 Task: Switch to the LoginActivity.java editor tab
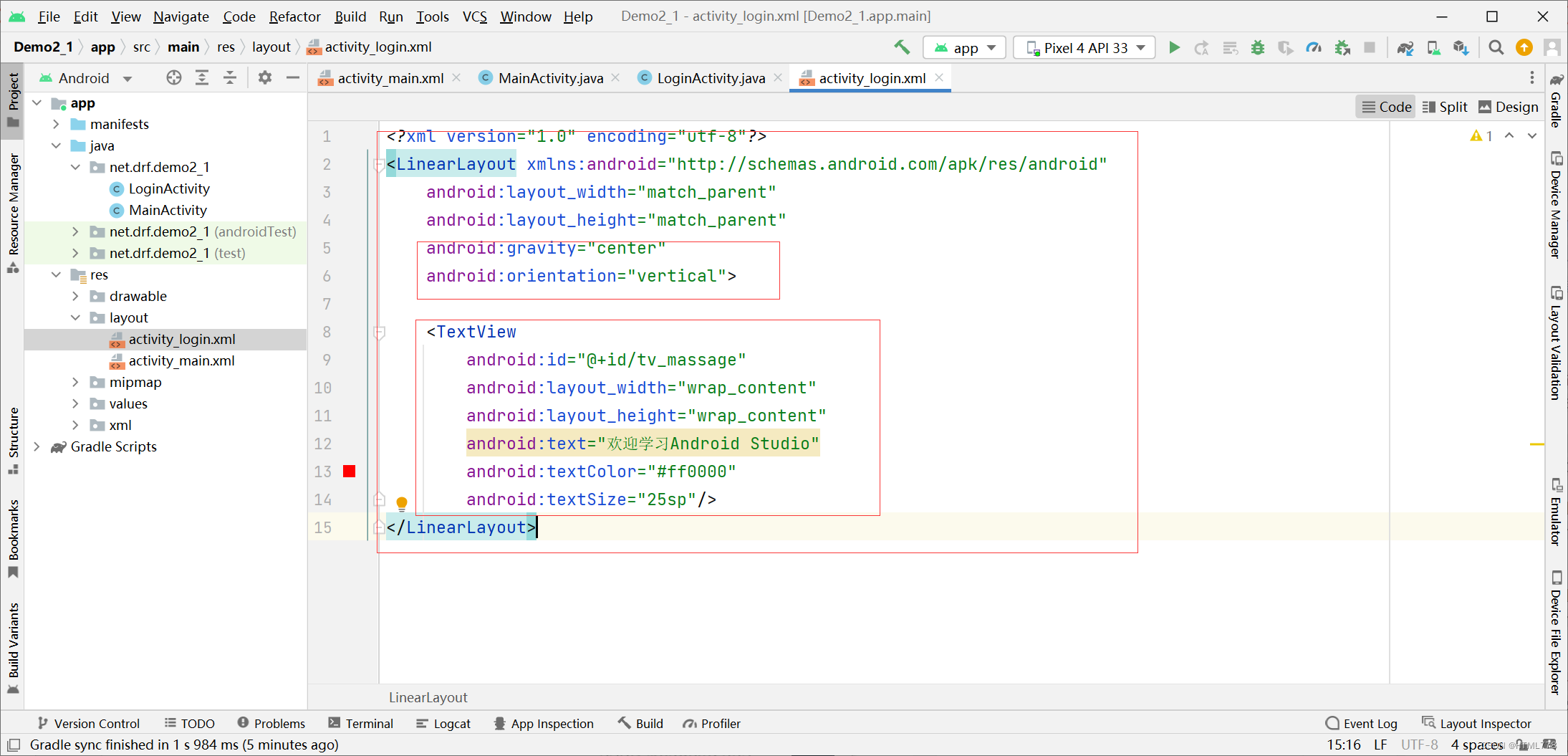(x=711, y=78)
